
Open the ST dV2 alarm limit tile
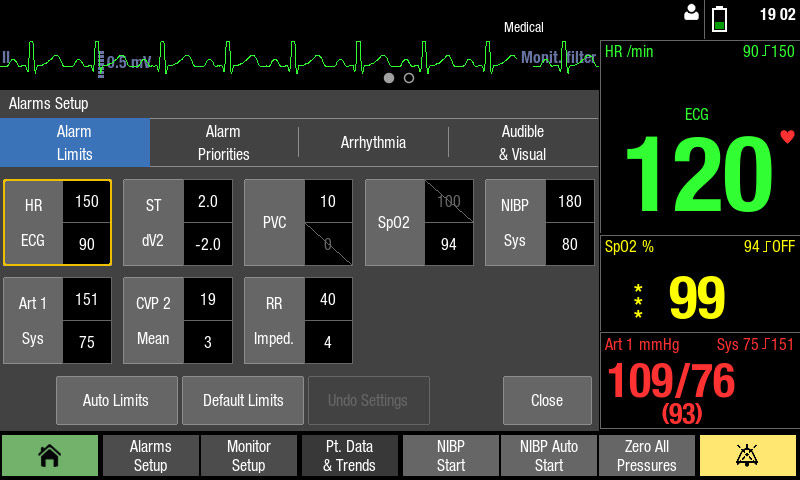pyautogui.click(x=178, y=222)
